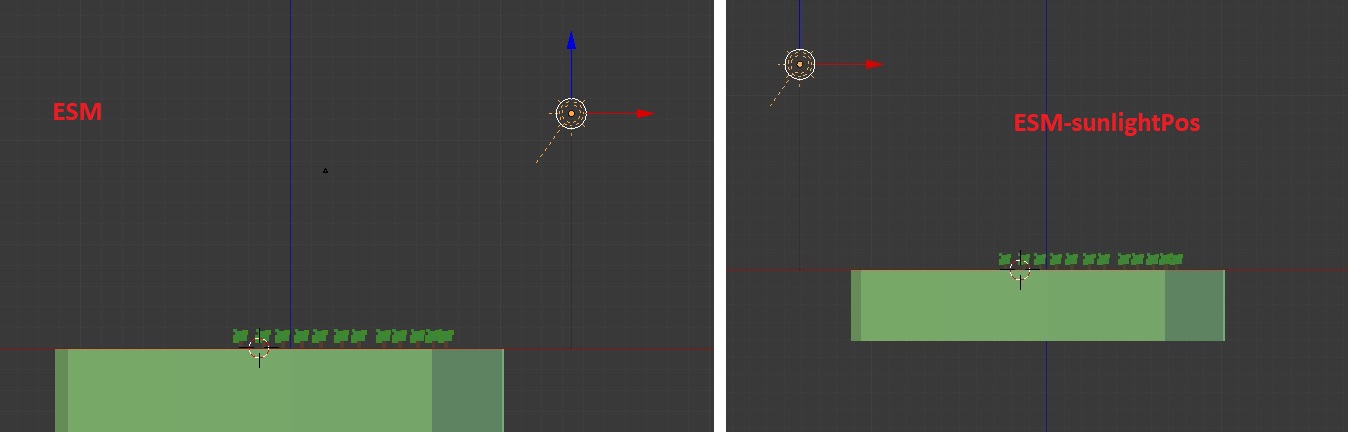Click the red X-axis arrow in ESM-sunlightPos viewport
Viewport: 1352px width, 432px height.
coord(874,64)
